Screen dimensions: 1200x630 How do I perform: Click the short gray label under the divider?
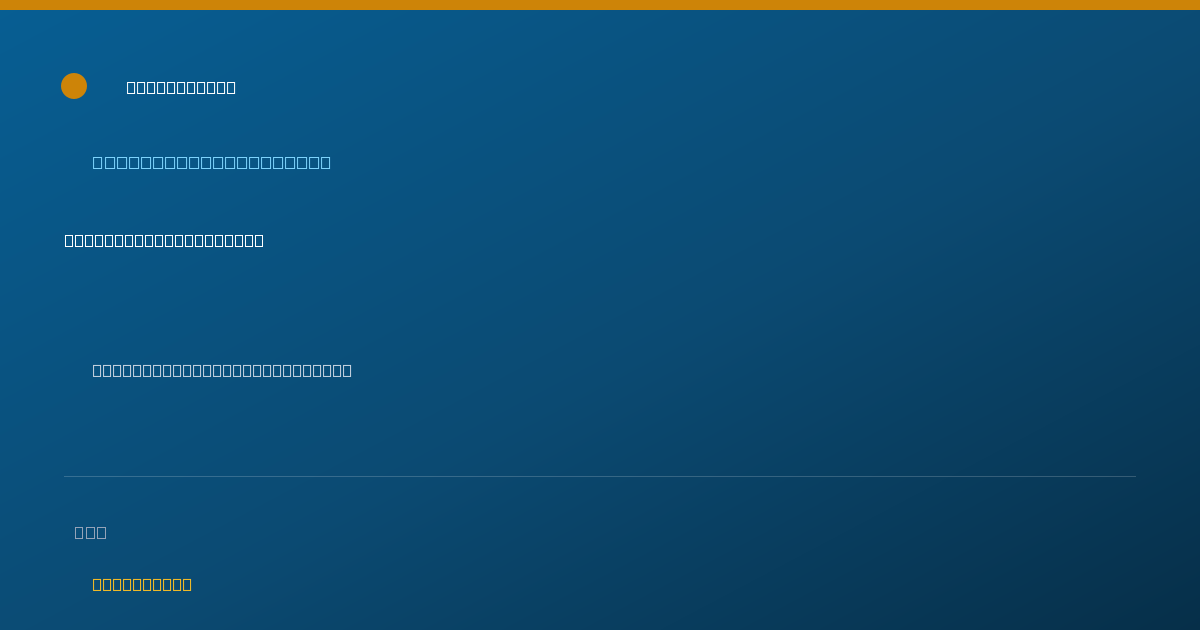pos(91,532)
